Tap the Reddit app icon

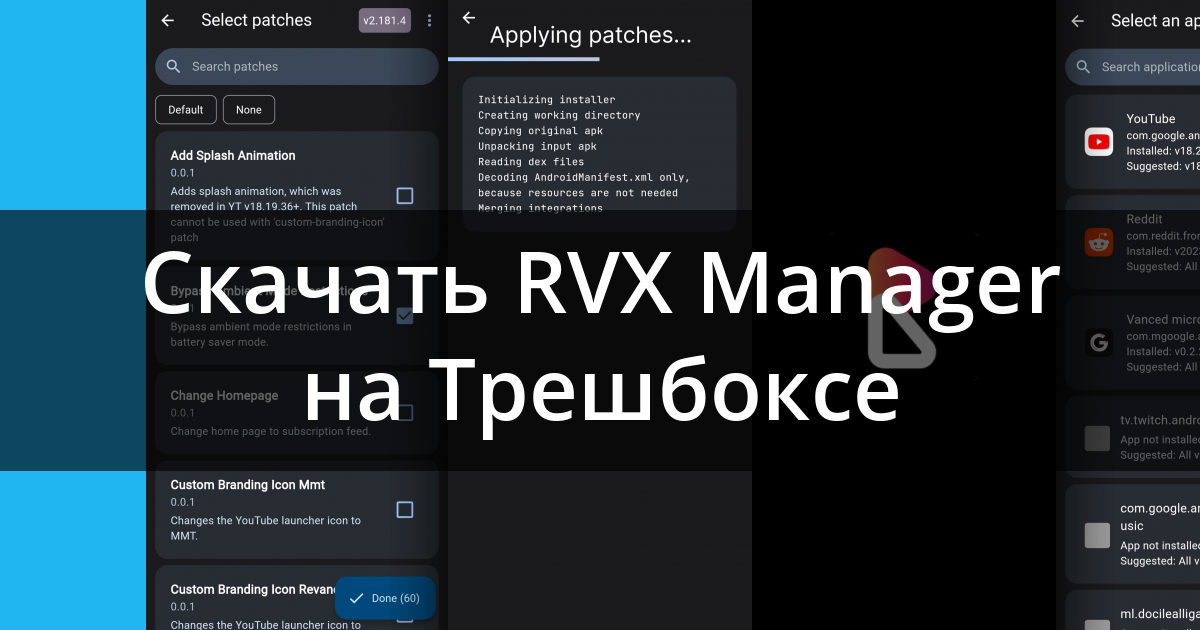1099,242
